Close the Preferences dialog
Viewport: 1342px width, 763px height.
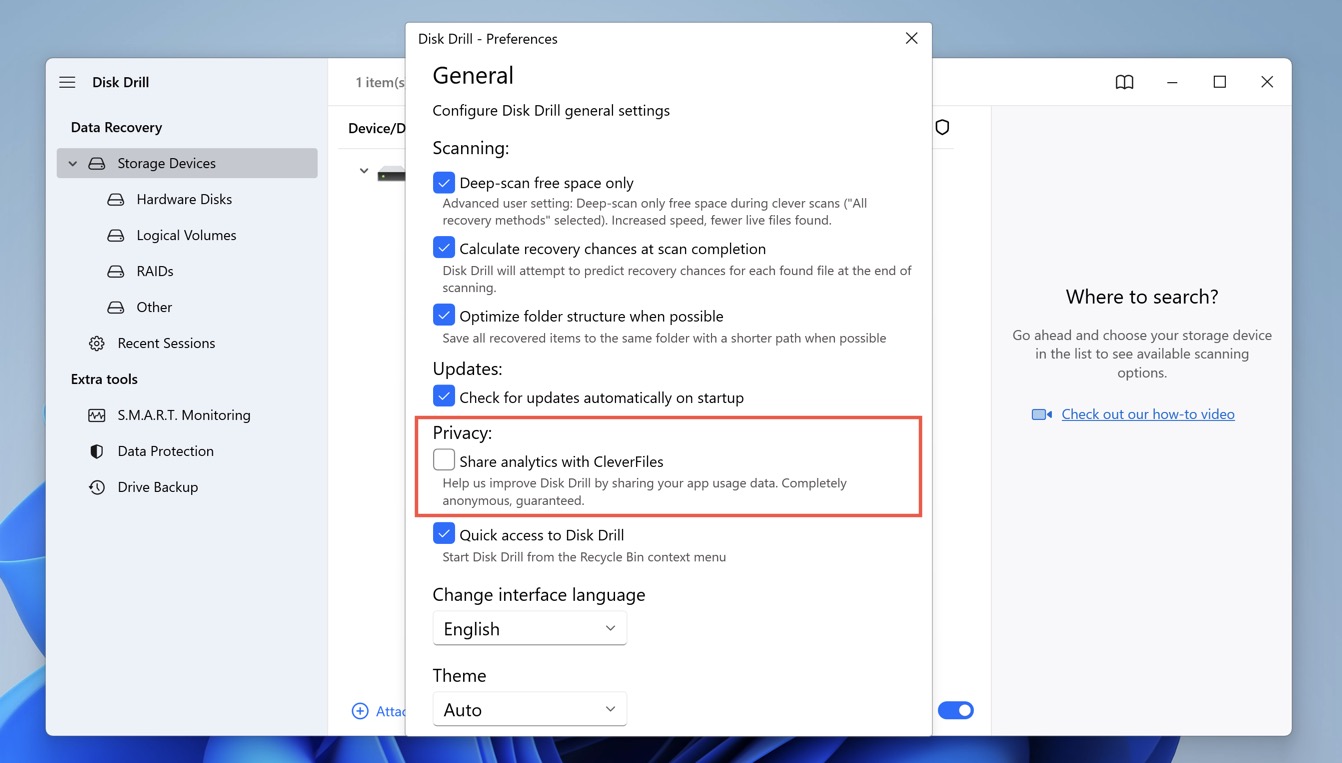coord(911,38)
